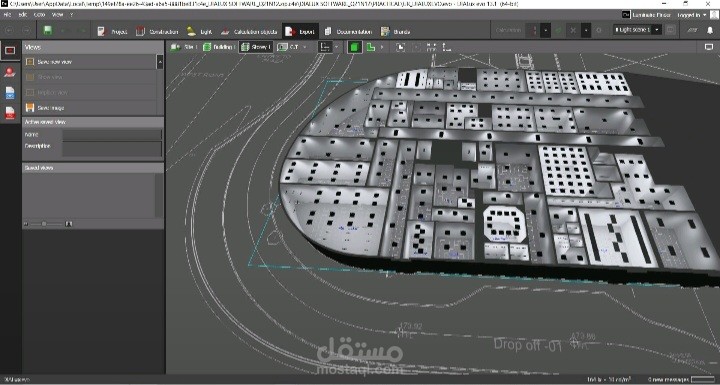720x385 pixels.
Task: Click the user profile avatar
Action: click(714, 15)
